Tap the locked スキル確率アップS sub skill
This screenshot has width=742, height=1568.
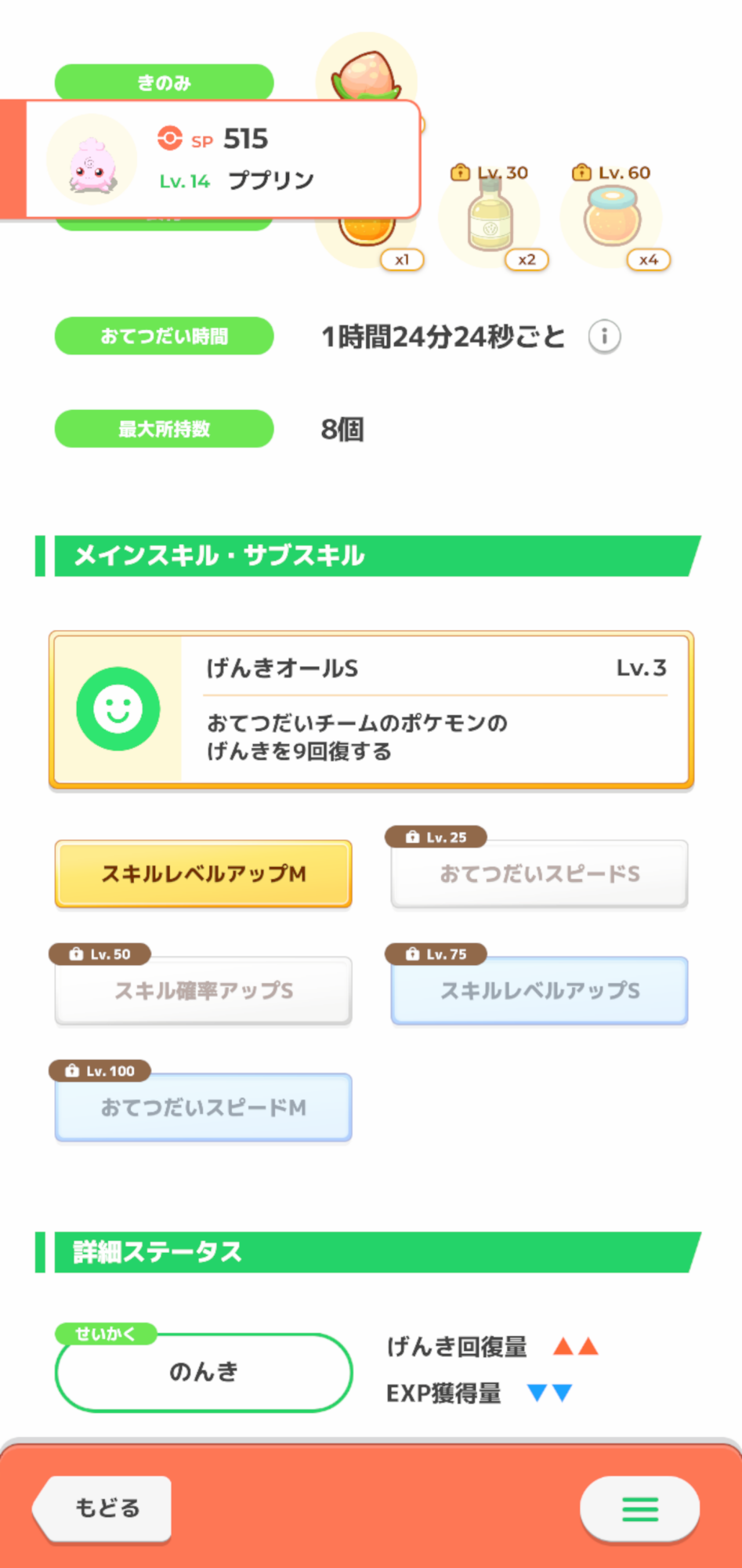coord(204,990)
